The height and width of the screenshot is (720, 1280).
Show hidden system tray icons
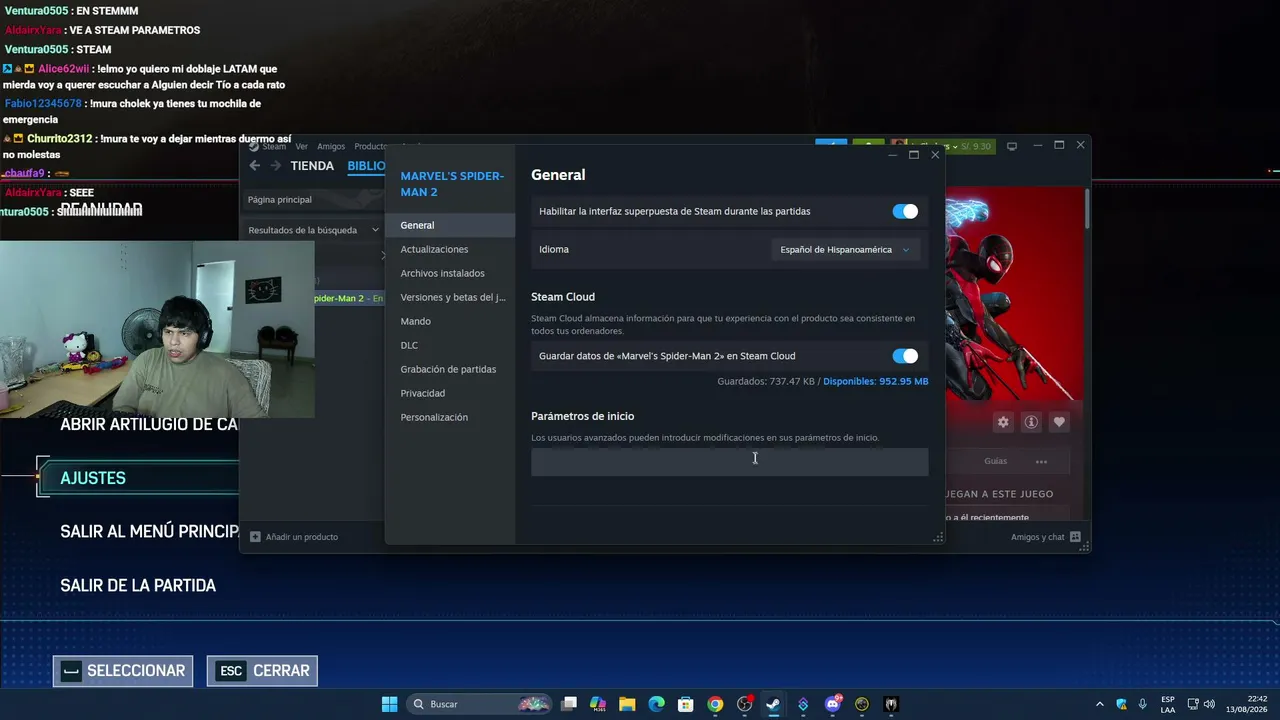tap(1100, 704)
